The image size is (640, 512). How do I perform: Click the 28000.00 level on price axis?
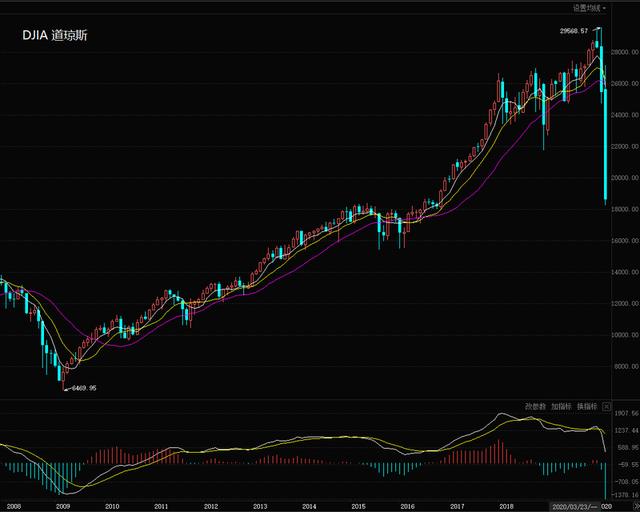coord(625,52)
